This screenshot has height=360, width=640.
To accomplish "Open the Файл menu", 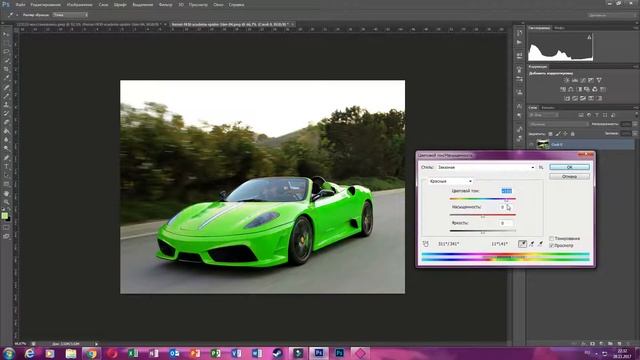I will pyautogui.click(x=20, y=5).
